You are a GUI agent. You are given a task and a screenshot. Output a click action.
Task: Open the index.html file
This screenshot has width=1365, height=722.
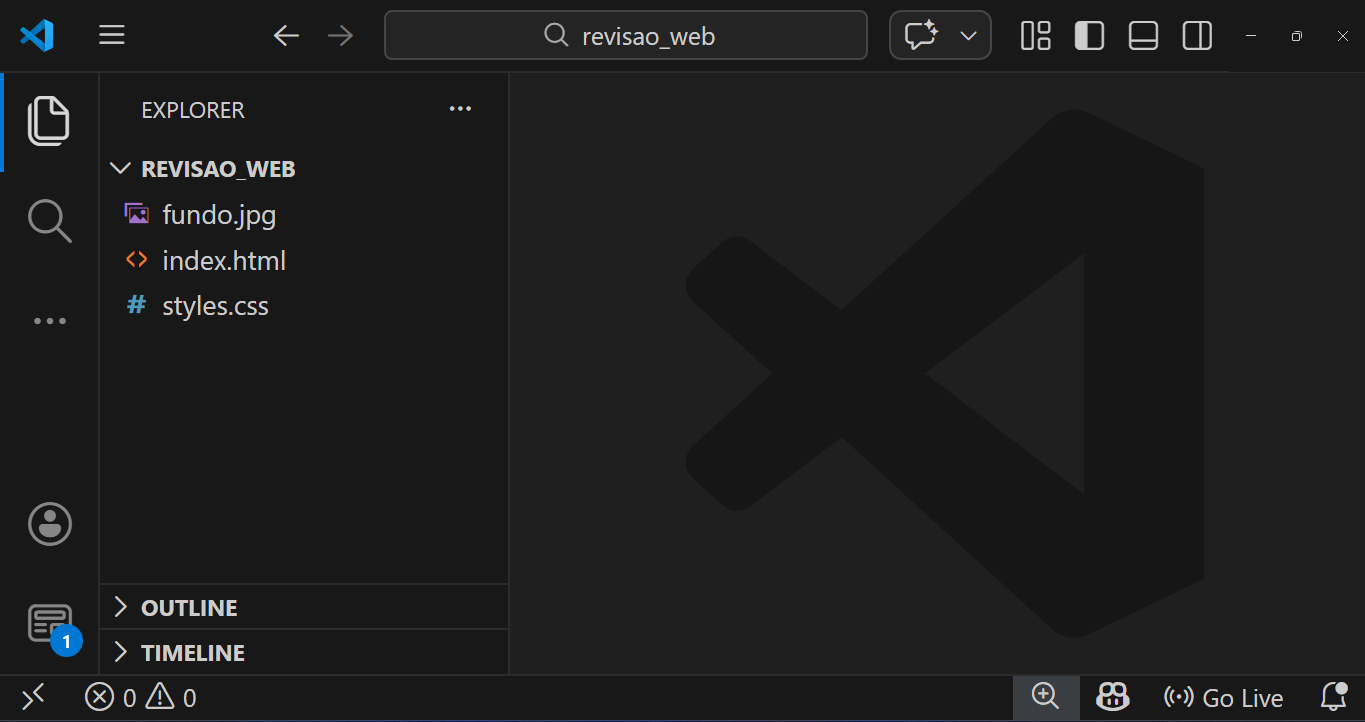tap(224, 260)
